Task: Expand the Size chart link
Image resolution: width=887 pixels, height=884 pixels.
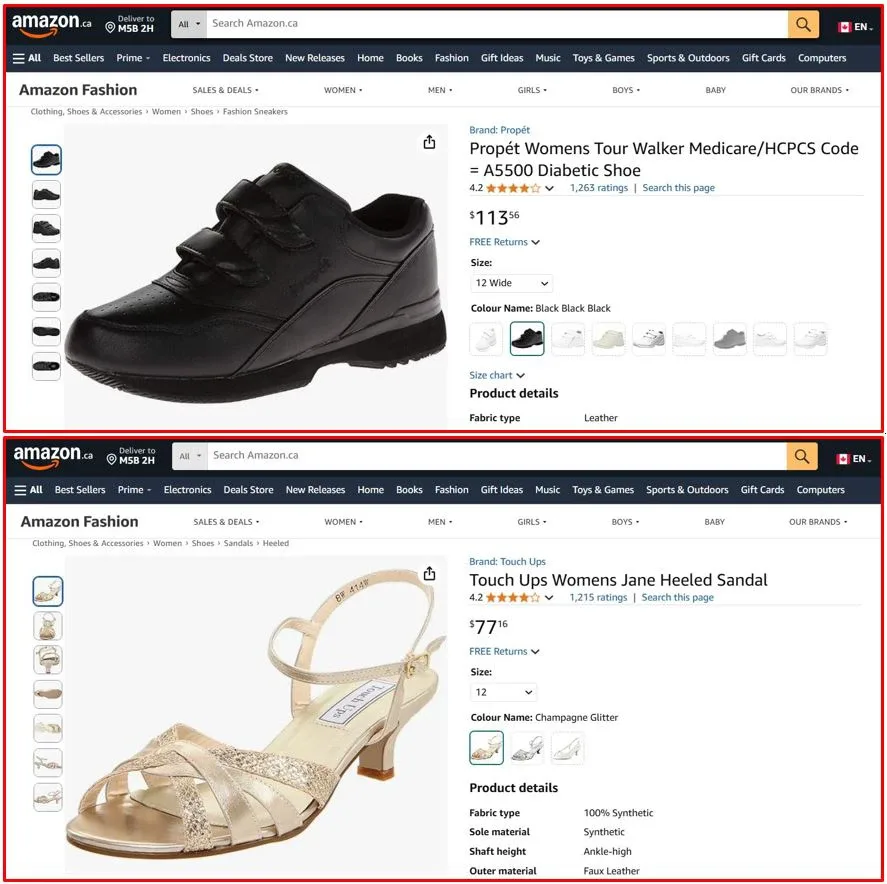Action: coord(497,375)
